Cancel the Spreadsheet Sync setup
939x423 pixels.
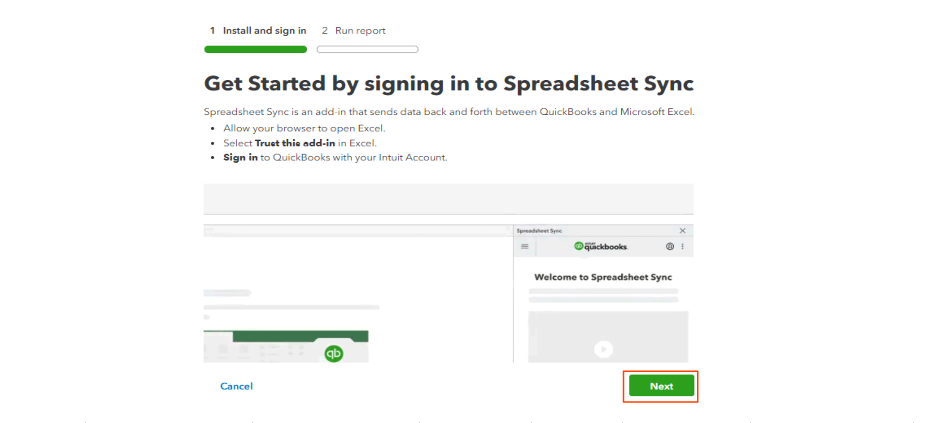pos(237,386)
